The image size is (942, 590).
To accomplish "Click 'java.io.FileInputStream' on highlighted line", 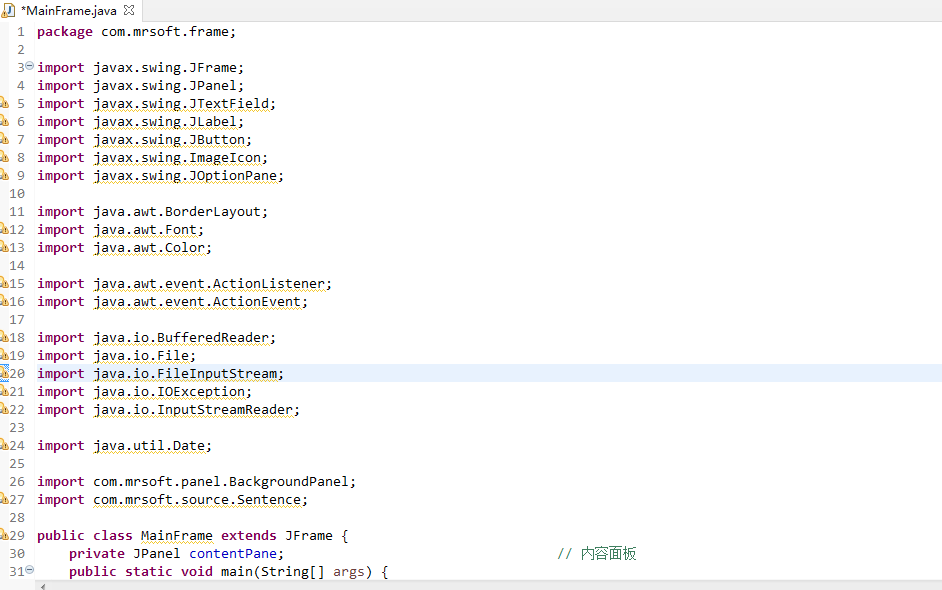I will coord(185,374).
